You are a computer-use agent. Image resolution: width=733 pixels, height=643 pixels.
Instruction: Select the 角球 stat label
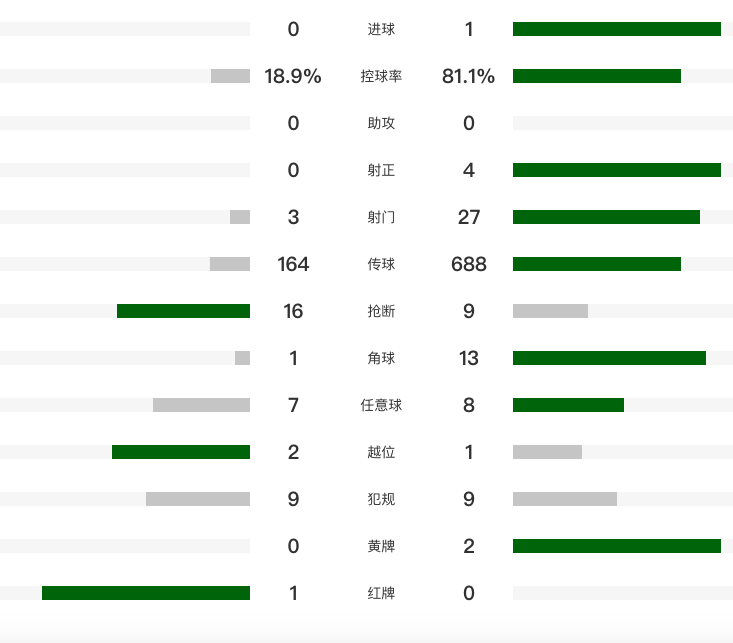click(x=381, y=358)
